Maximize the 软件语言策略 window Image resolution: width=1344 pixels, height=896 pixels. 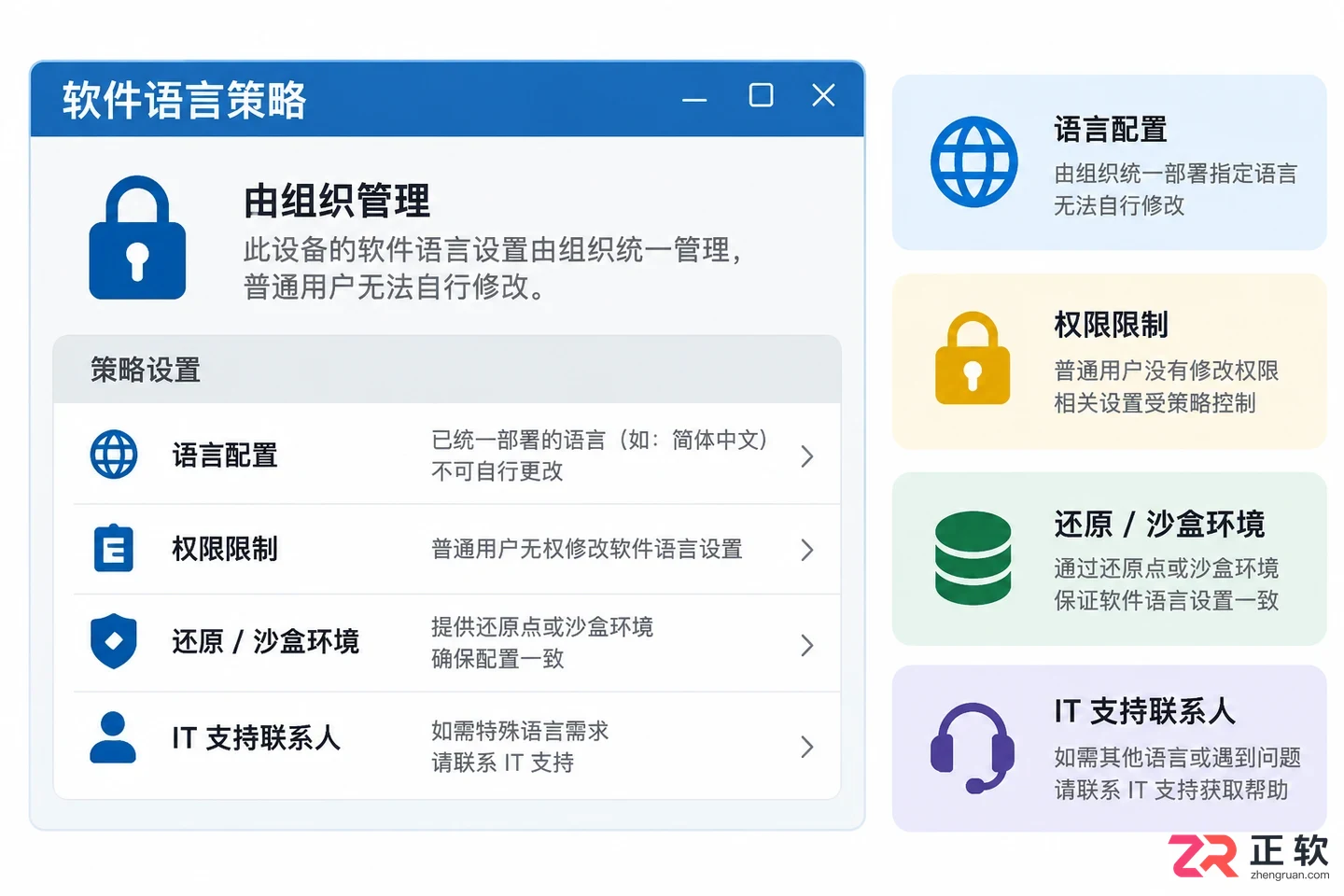(x=762, y=95)
